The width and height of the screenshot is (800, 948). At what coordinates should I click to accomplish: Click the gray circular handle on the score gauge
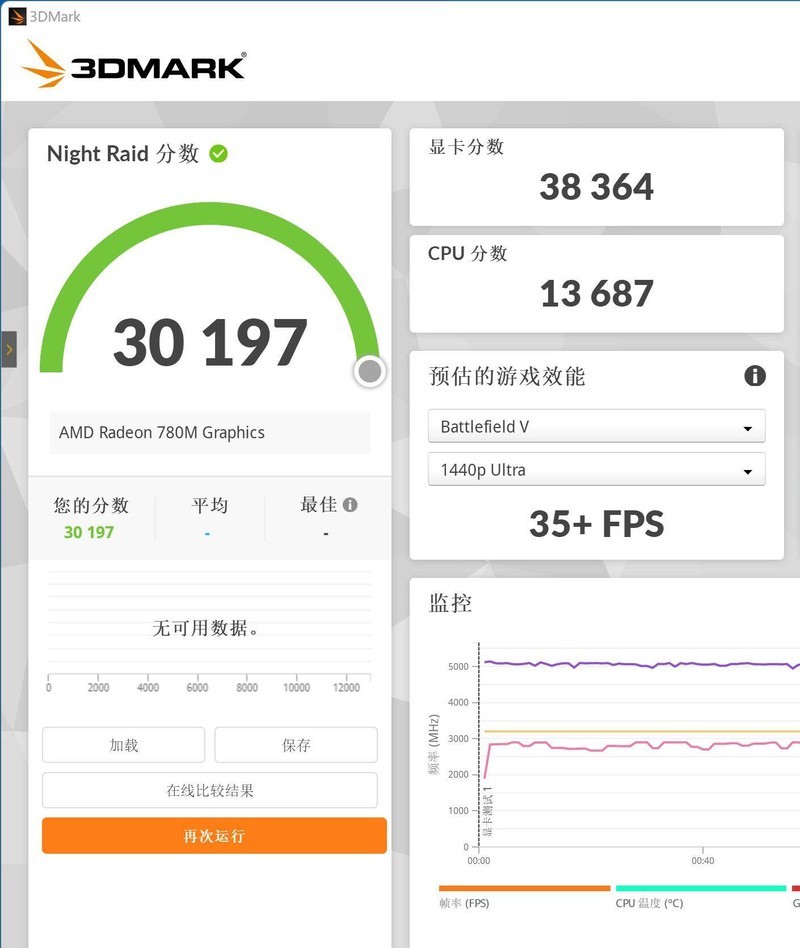[x=369, y=371]
